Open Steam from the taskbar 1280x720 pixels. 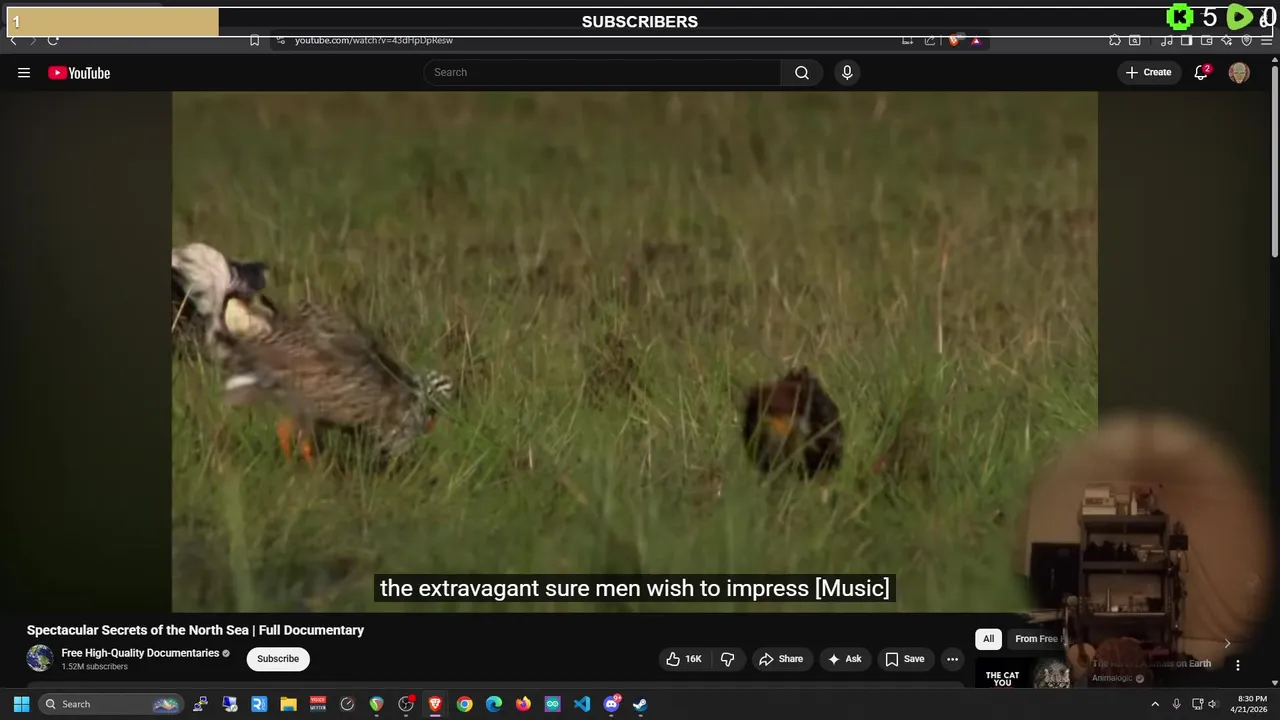(x=640, y=704)
